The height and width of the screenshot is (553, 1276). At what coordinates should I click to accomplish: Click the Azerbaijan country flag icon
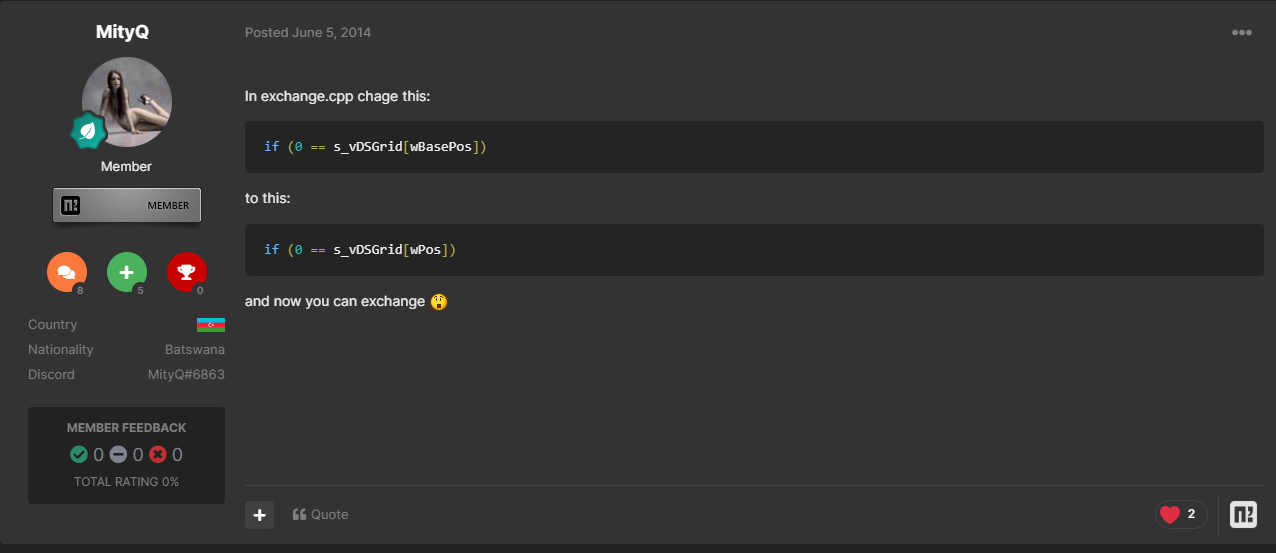(211, 324)
